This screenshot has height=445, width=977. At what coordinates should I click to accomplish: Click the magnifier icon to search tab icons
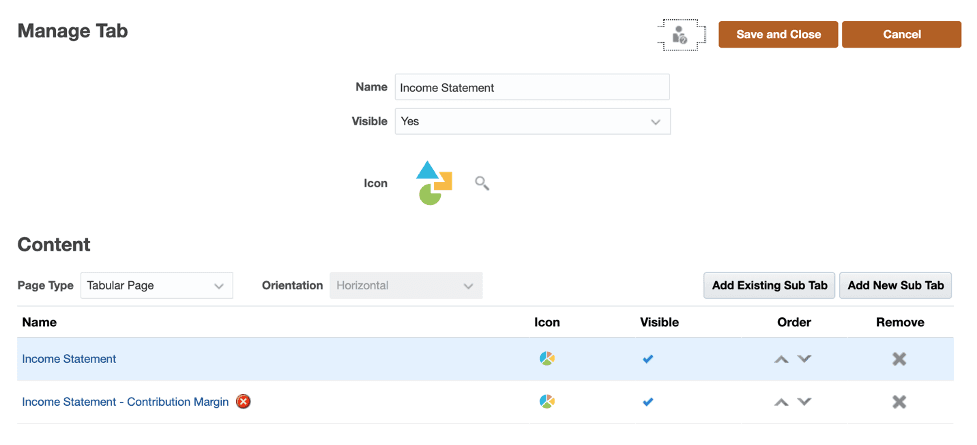482,183
